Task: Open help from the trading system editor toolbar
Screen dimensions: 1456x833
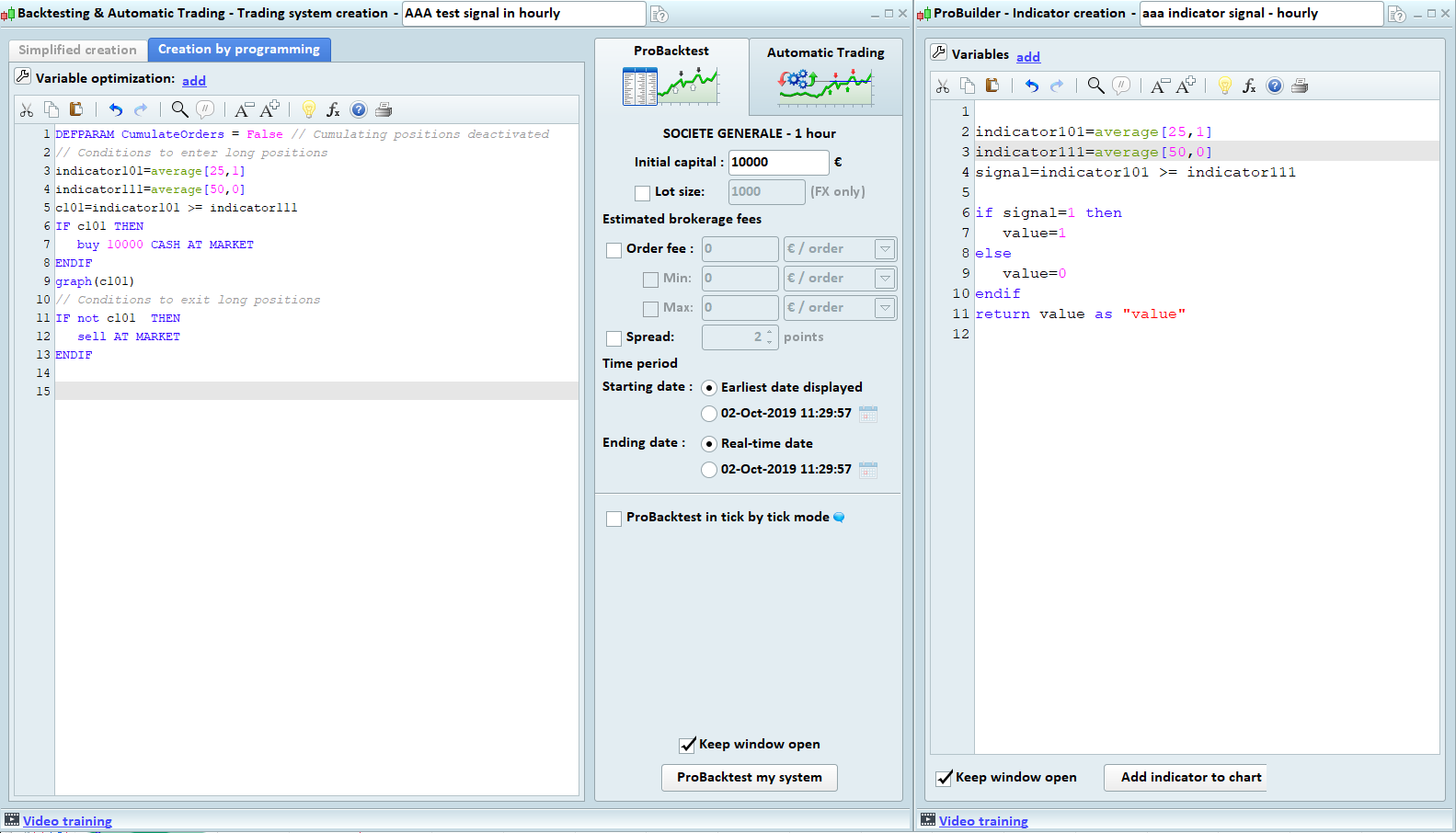Action: pos(359,110)
